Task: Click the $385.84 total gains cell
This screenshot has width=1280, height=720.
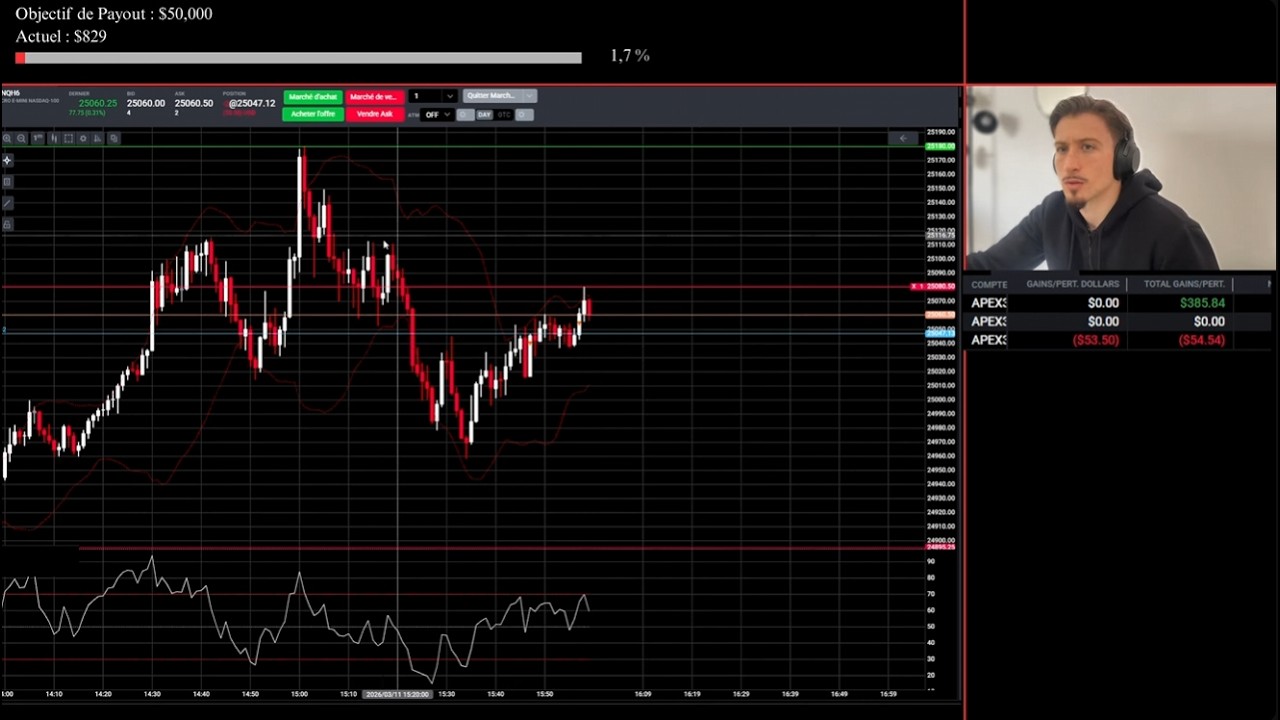Action: (1202, 303)
